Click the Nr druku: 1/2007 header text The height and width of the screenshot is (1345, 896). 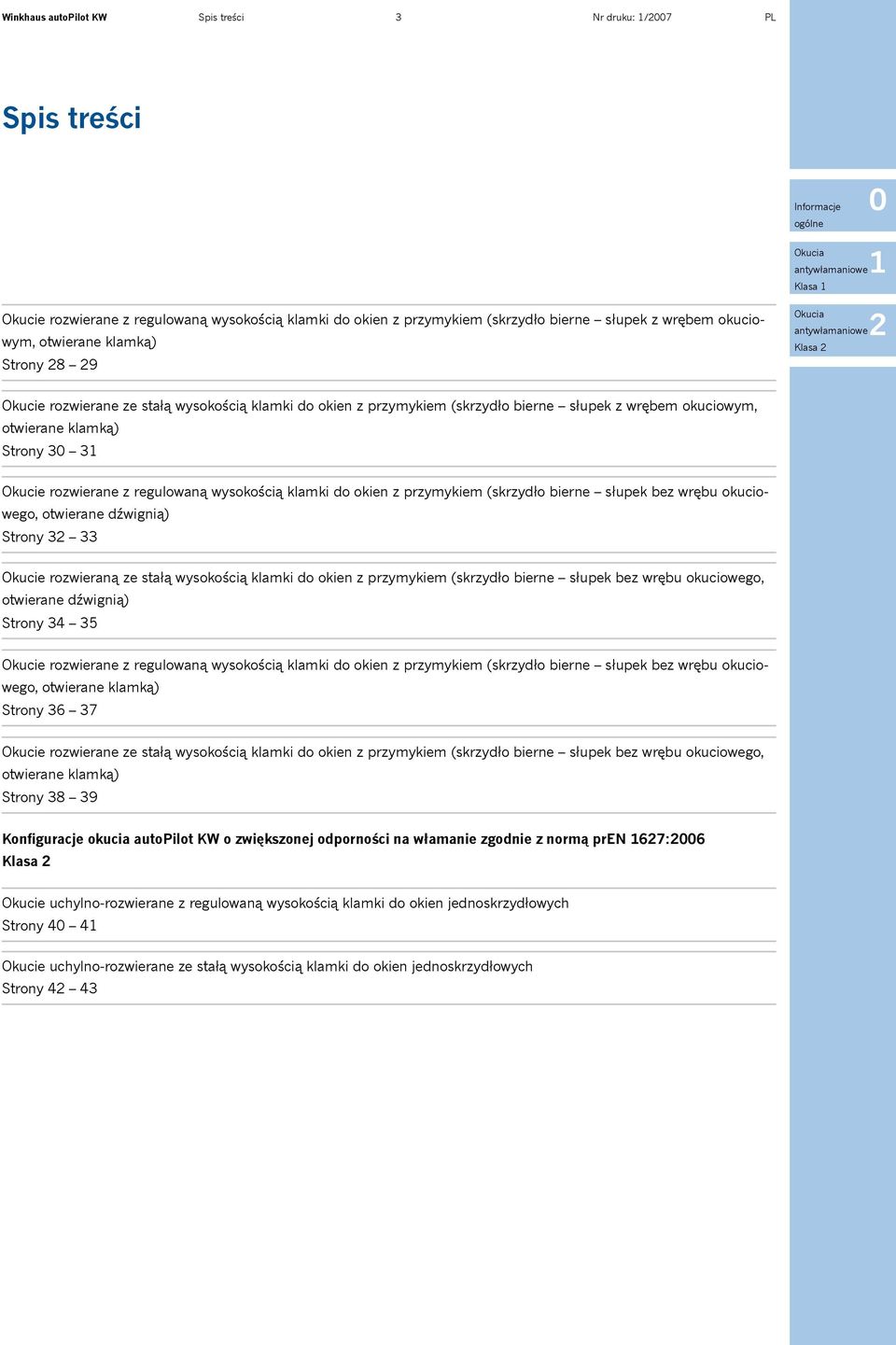click(x=632, y=17)
